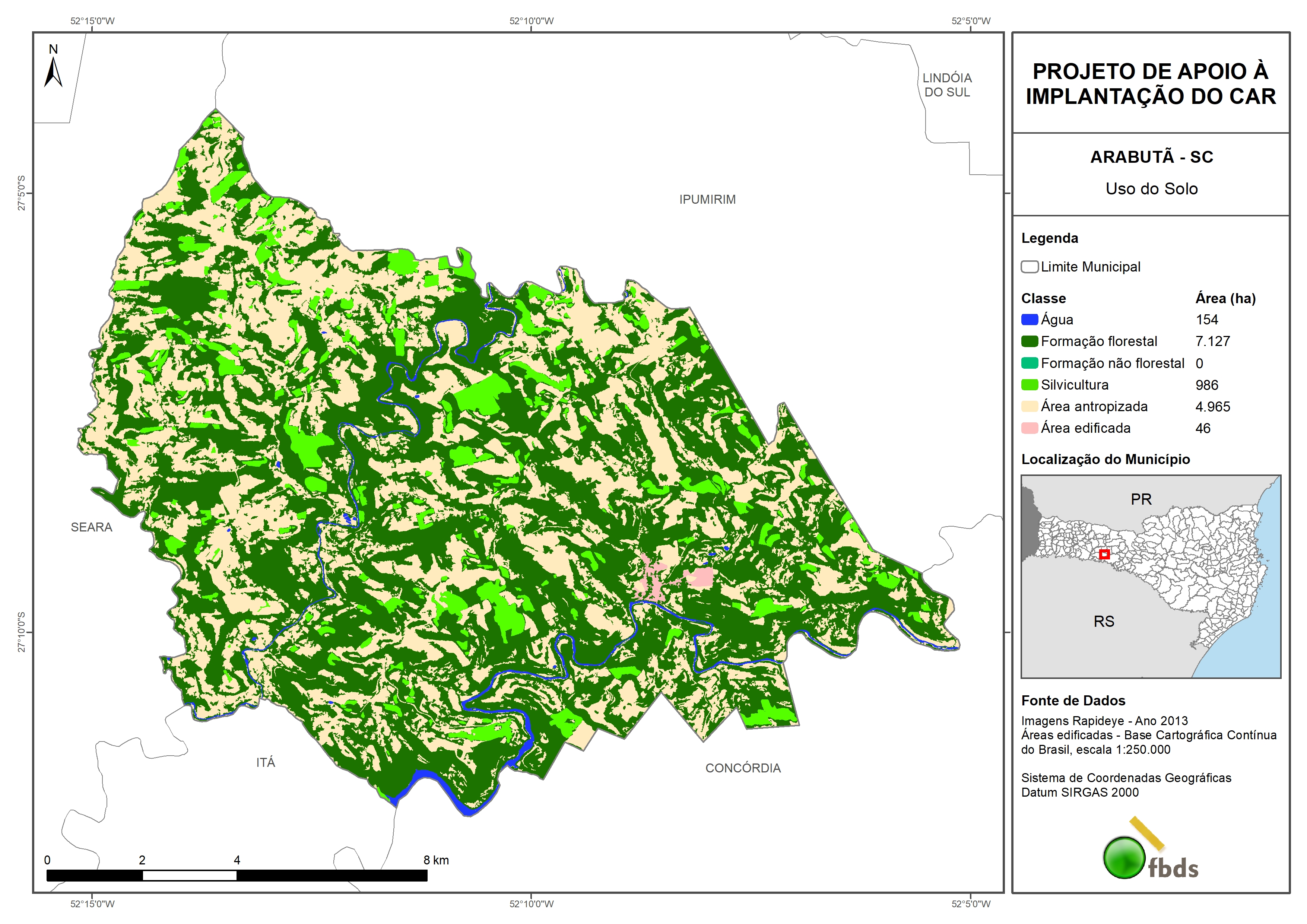Click the pink Área edificada swatch
The width and height of the screenshot is (1307, 924).
1029,428
